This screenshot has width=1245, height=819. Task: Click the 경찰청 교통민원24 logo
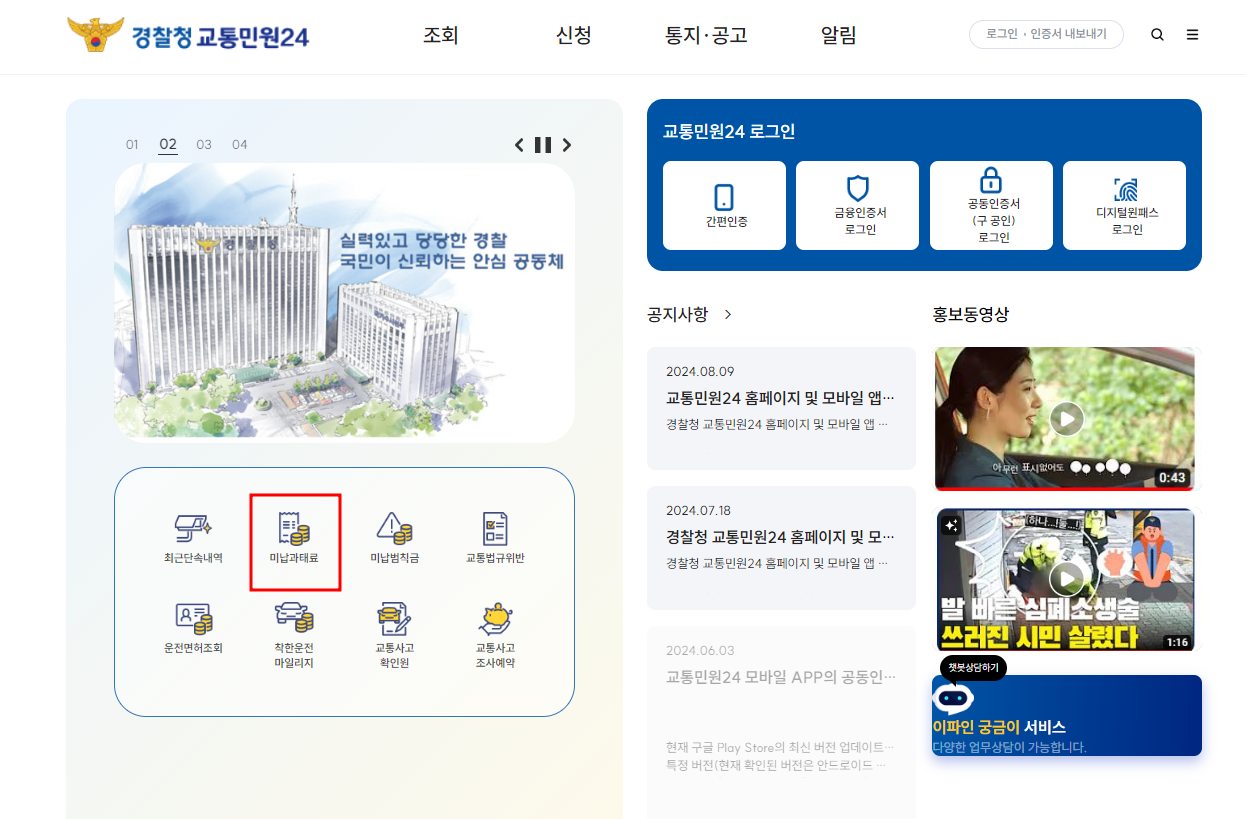click(188, 36)
